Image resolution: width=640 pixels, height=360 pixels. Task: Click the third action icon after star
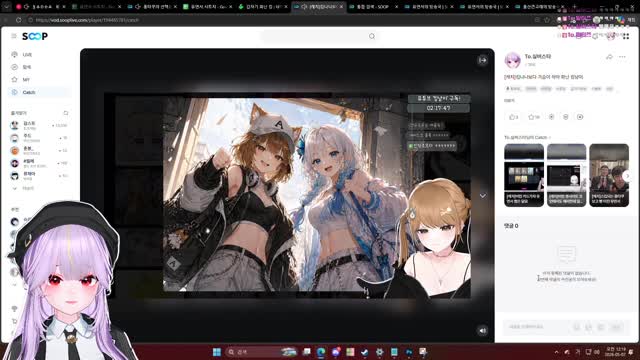tap(551, 117)
